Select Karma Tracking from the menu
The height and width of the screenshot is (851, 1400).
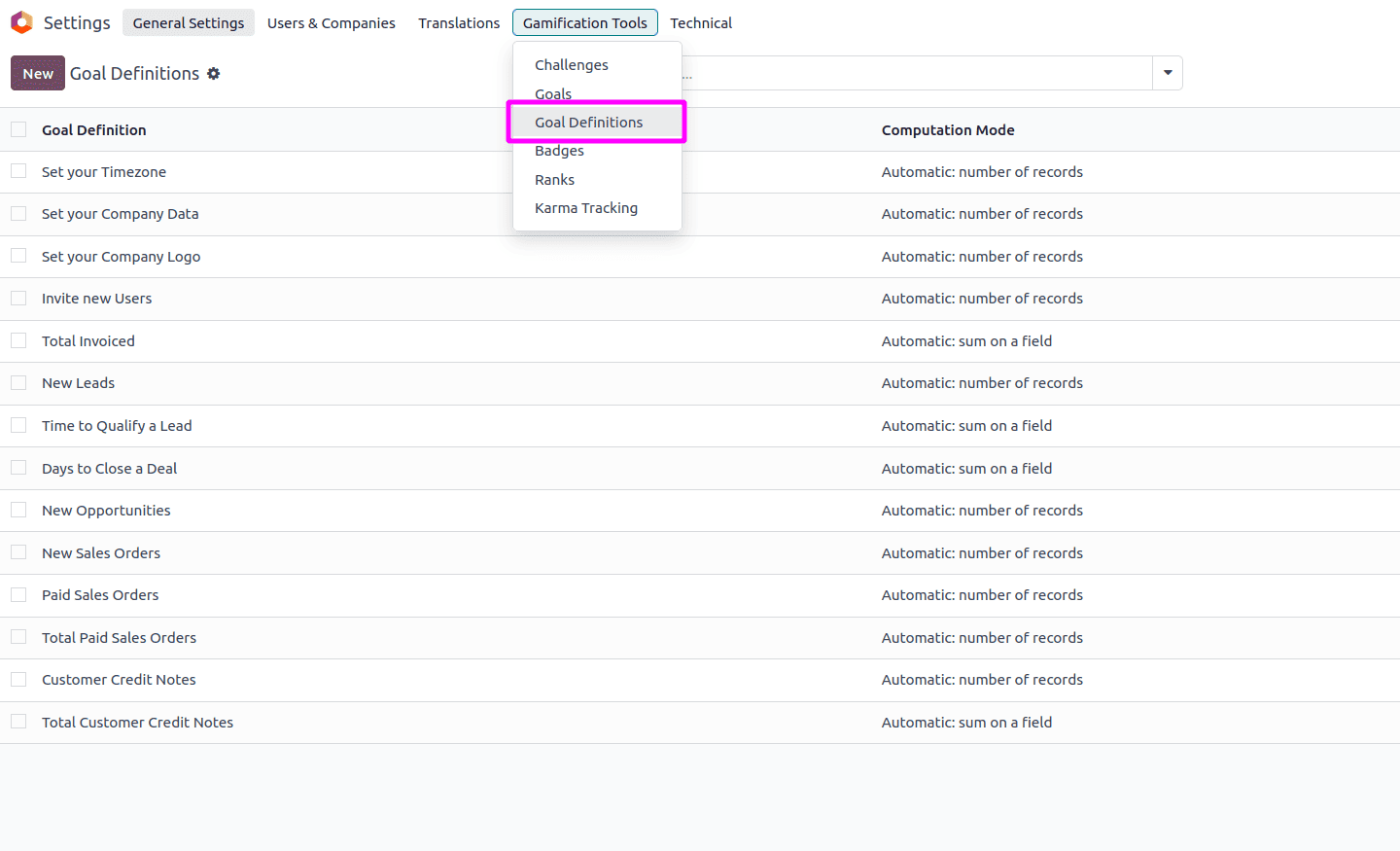point(586,207)
